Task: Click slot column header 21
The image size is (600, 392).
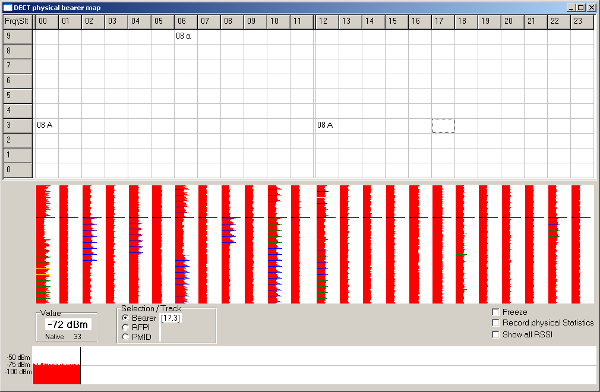Action: coord(536,22)
